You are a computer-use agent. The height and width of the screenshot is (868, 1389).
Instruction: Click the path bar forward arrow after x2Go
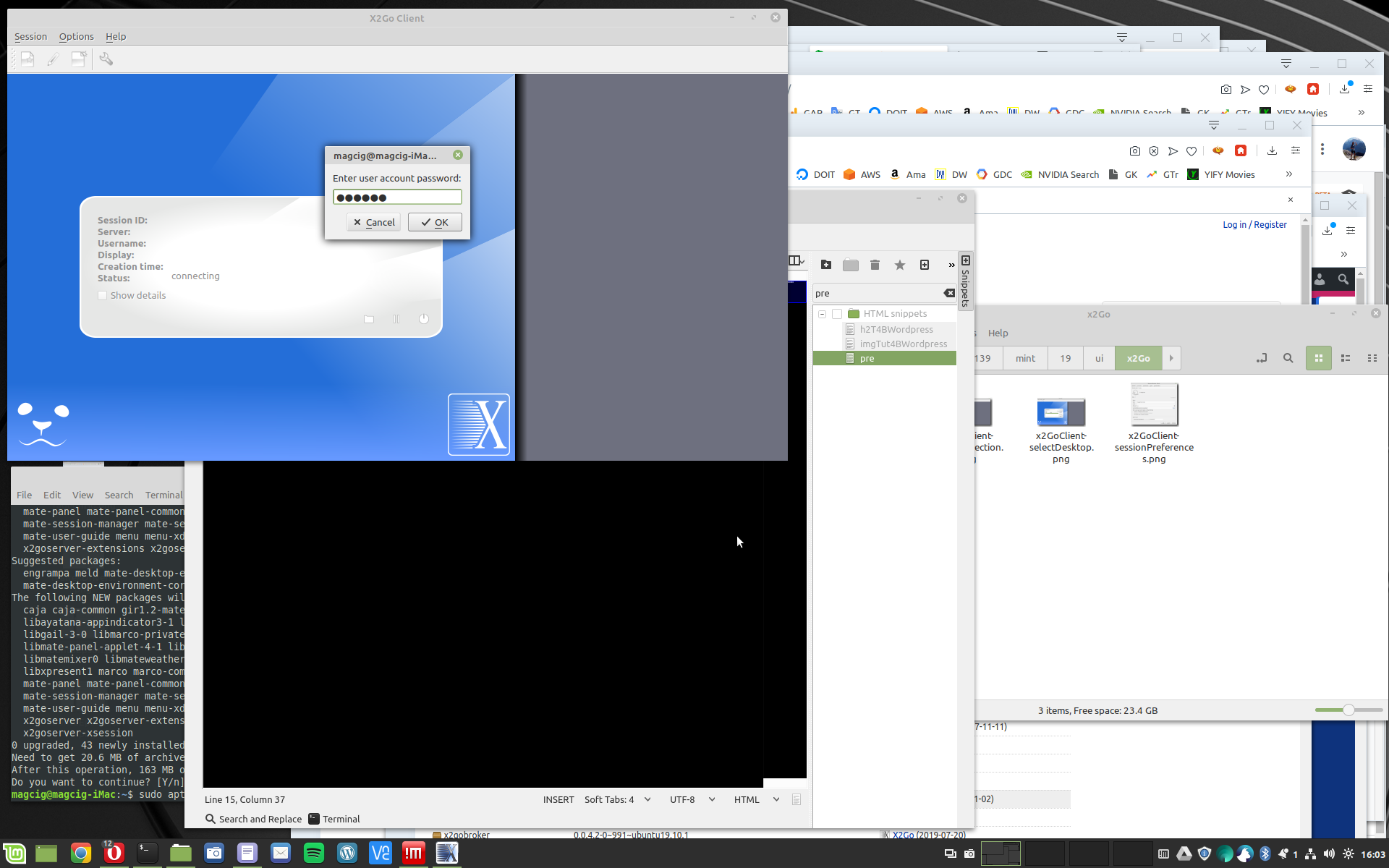(1171, 358)
